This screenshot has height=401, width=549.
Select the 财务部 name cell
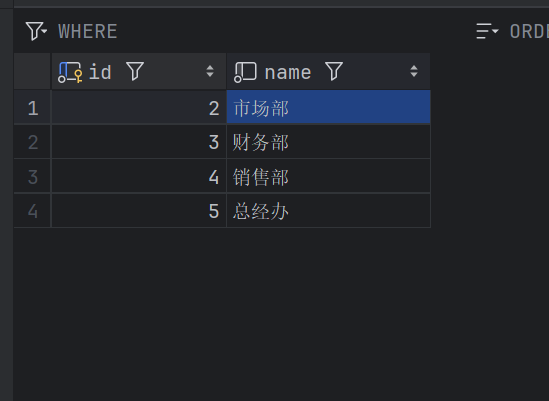328,142
